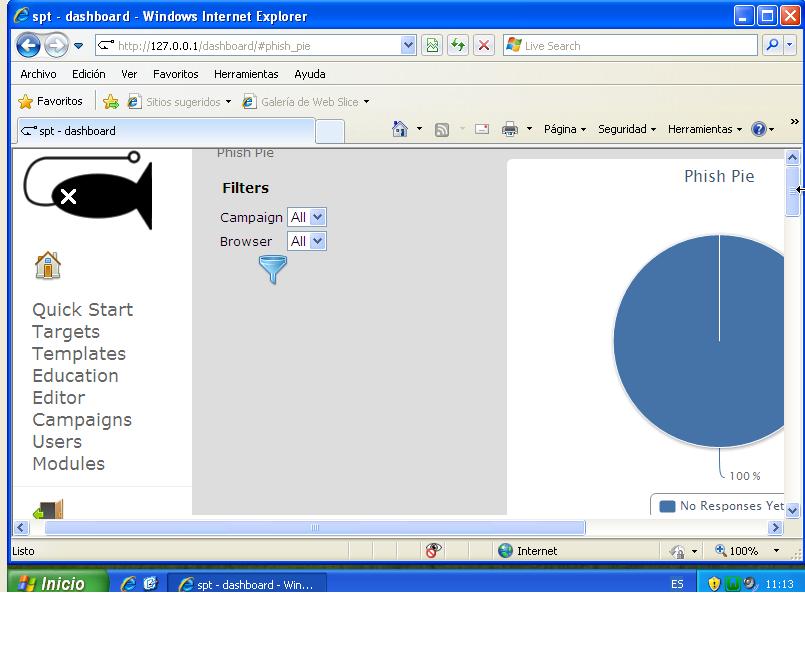Open the Herramientas menu in menu bar

point(246,74)
